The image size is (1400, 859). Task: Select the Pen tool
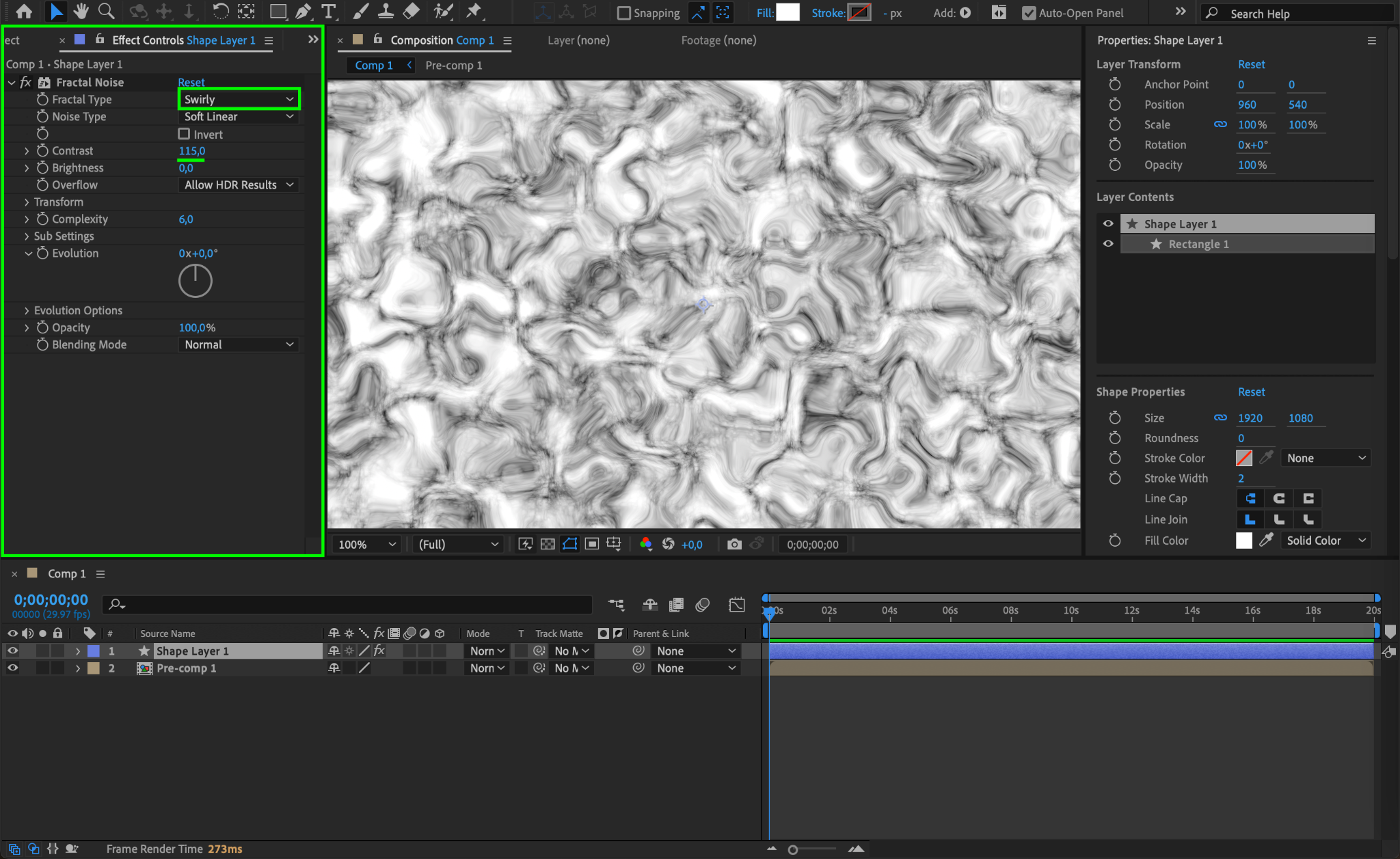point(304,11)
